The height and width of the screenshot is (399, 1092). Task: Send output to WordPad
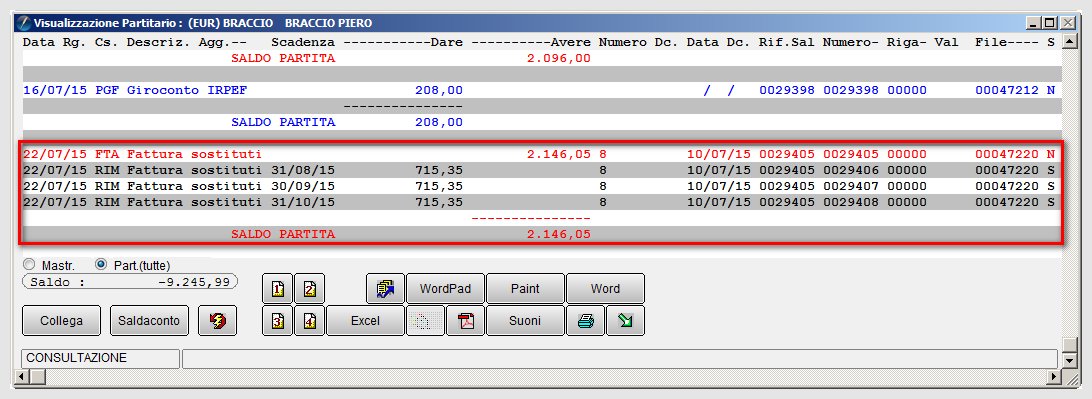pos(446,288)
